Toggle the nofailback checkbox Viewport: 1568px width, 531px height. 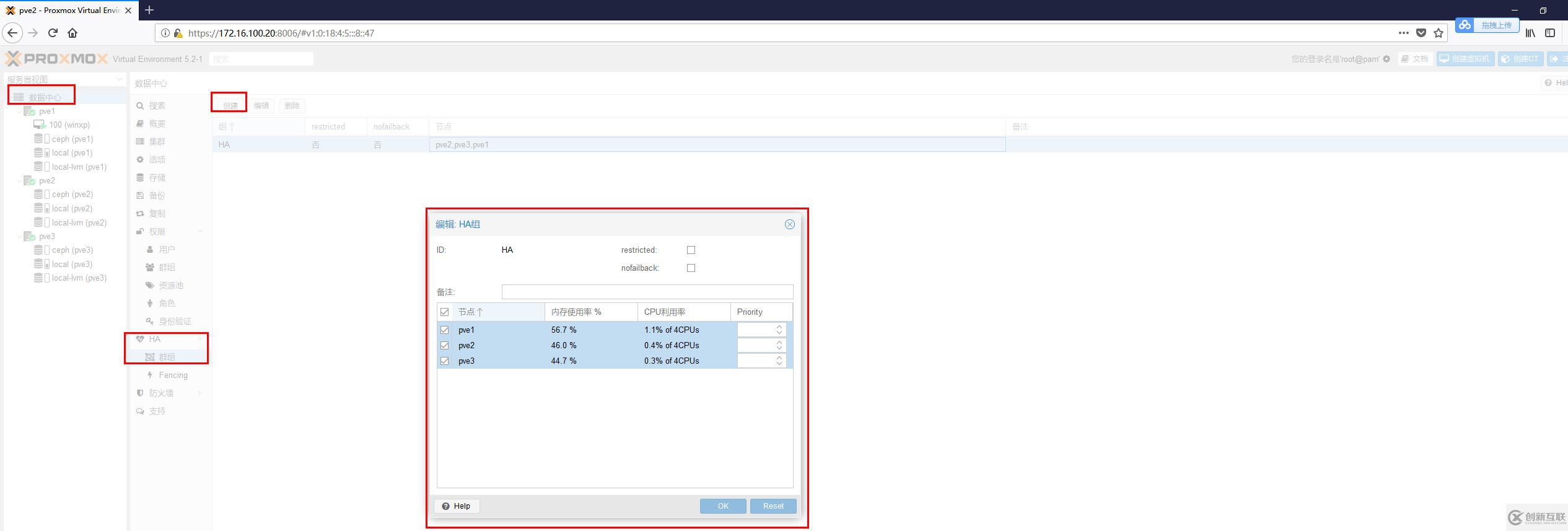point(691,268)
